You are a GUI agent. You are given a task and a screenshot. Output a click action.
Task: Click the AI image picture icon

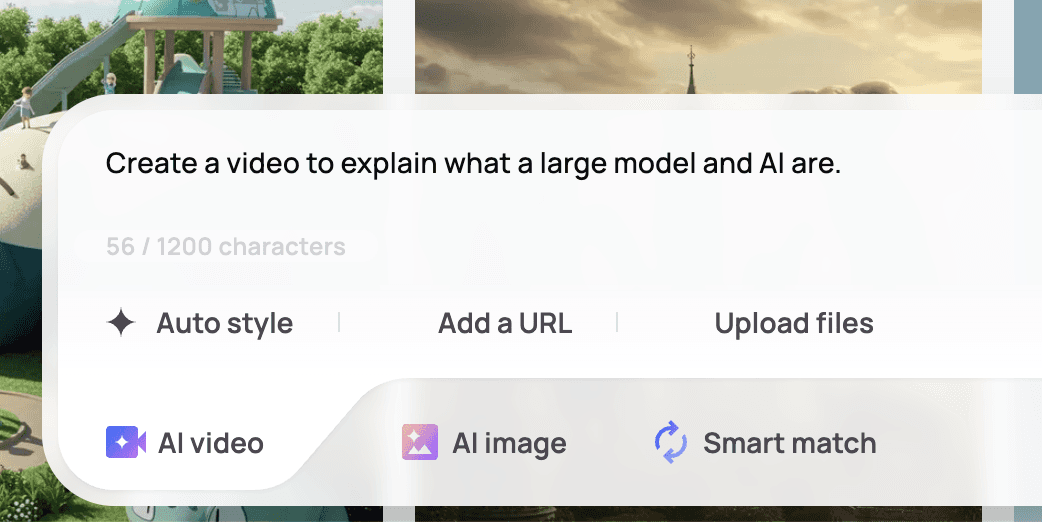point(420,442)
